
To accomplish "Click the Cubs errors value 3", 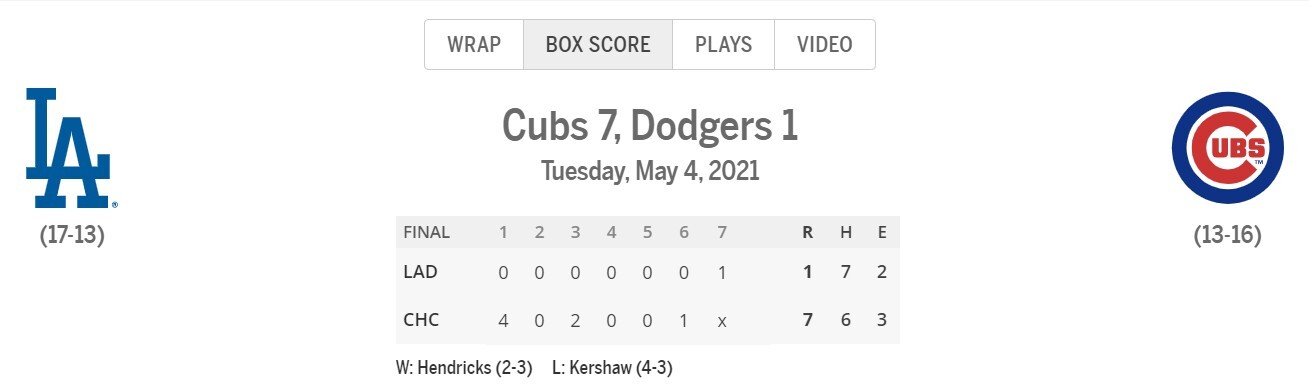I will click(x=882, y=321).
